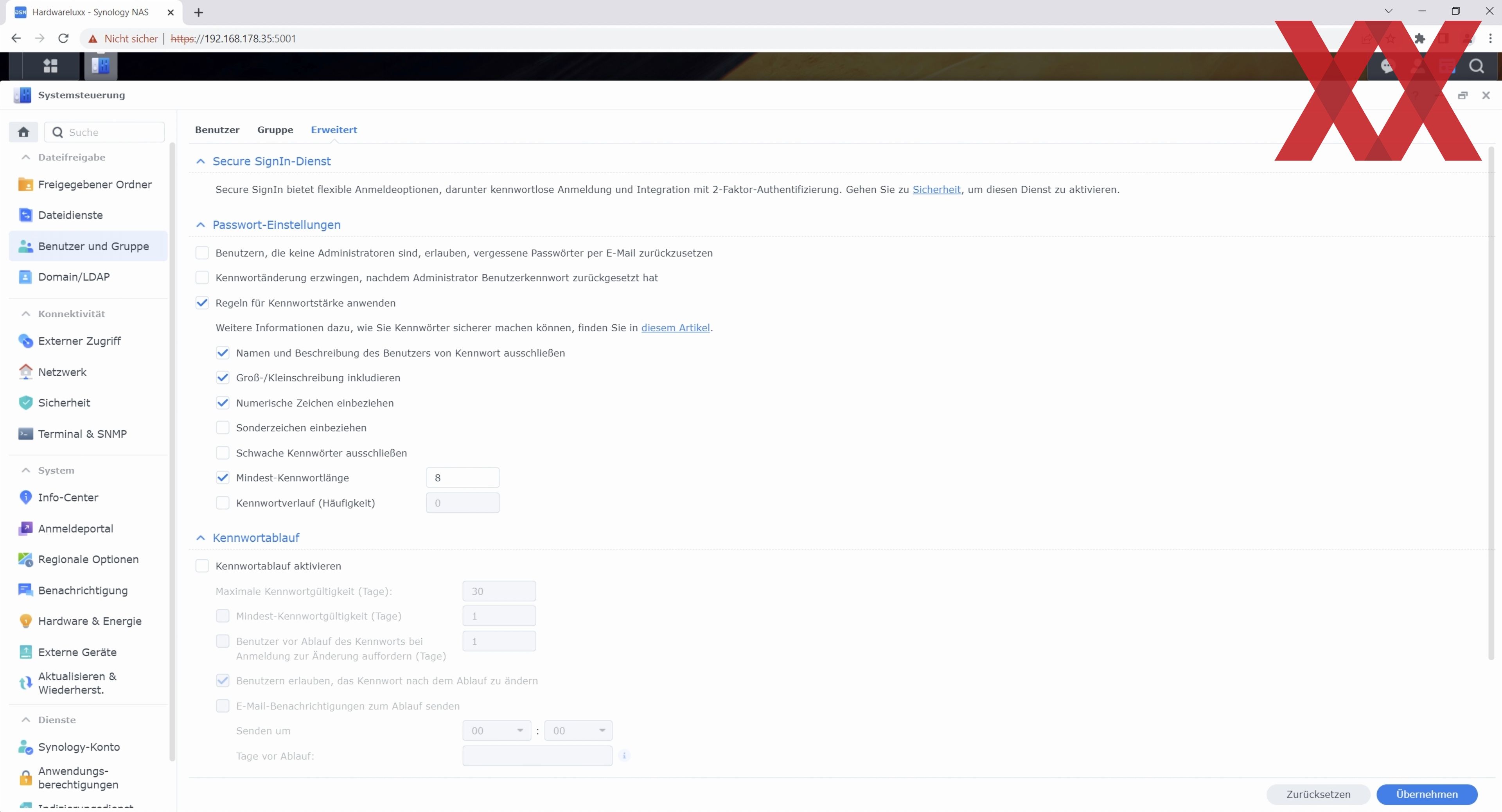Reload the browser page
This screenshot has width=1502, height=812.
[x=63, y=38]
